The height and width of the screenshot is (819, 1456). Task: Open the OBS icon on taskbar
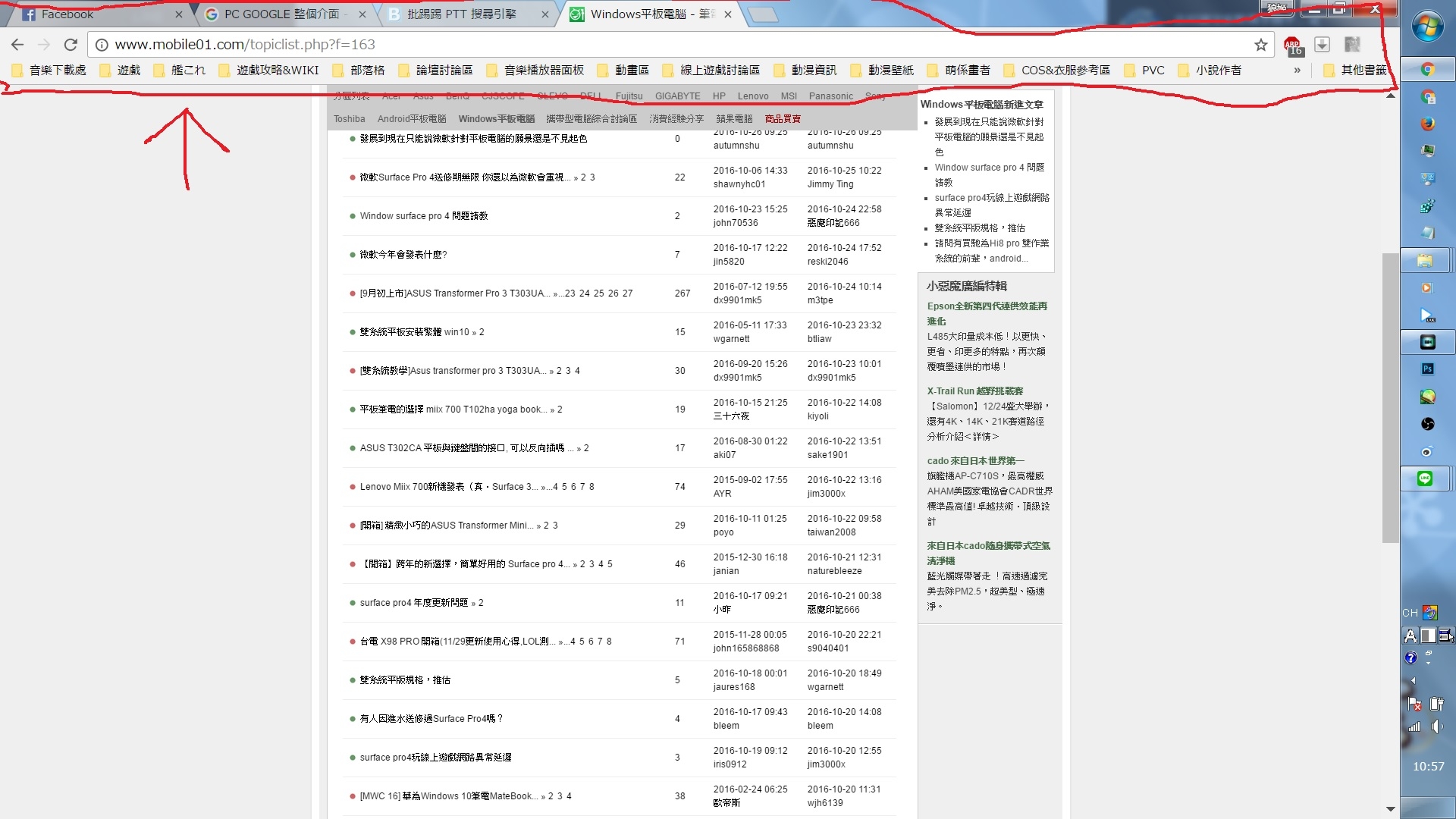[x=1428, y=424]
